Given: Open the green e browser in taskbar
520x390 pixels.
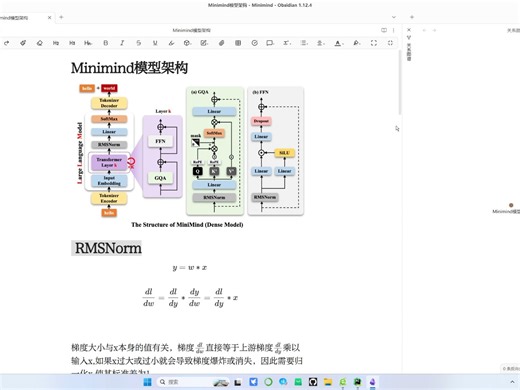Looking at the screenshot, I should pos(343,382).
